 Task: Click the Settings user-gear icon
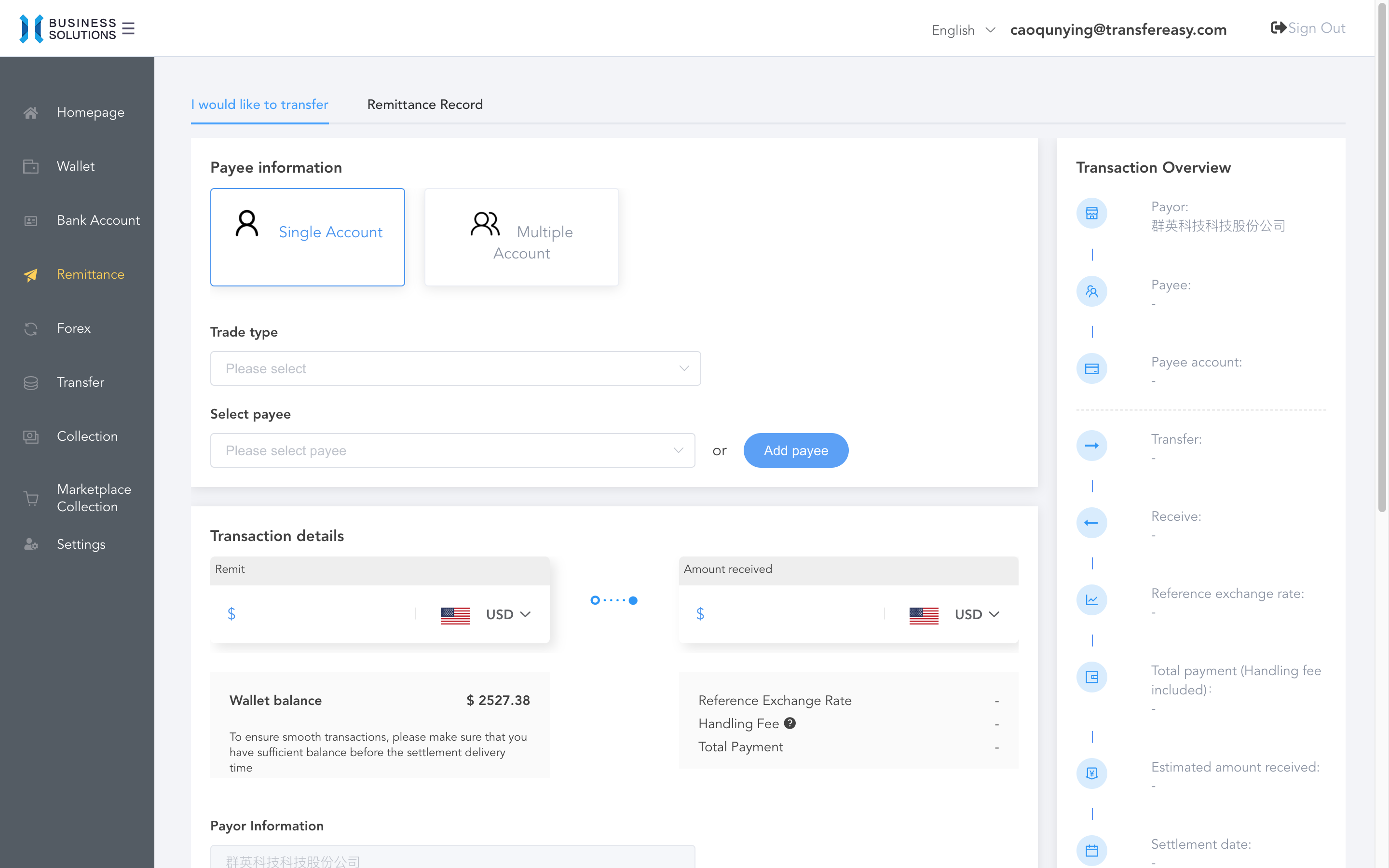click(31, 544)
